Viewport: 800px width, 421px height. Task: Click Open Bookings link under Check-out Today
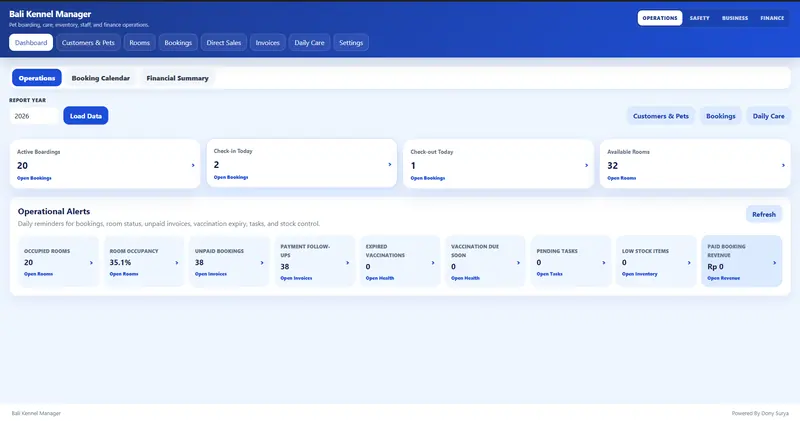(x=428, y=178)
